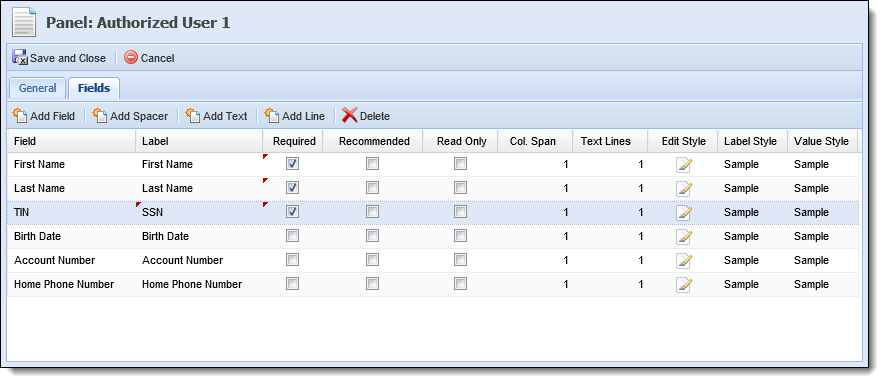
Task: Click the Recommended column header
Action: tap(373, 141)
